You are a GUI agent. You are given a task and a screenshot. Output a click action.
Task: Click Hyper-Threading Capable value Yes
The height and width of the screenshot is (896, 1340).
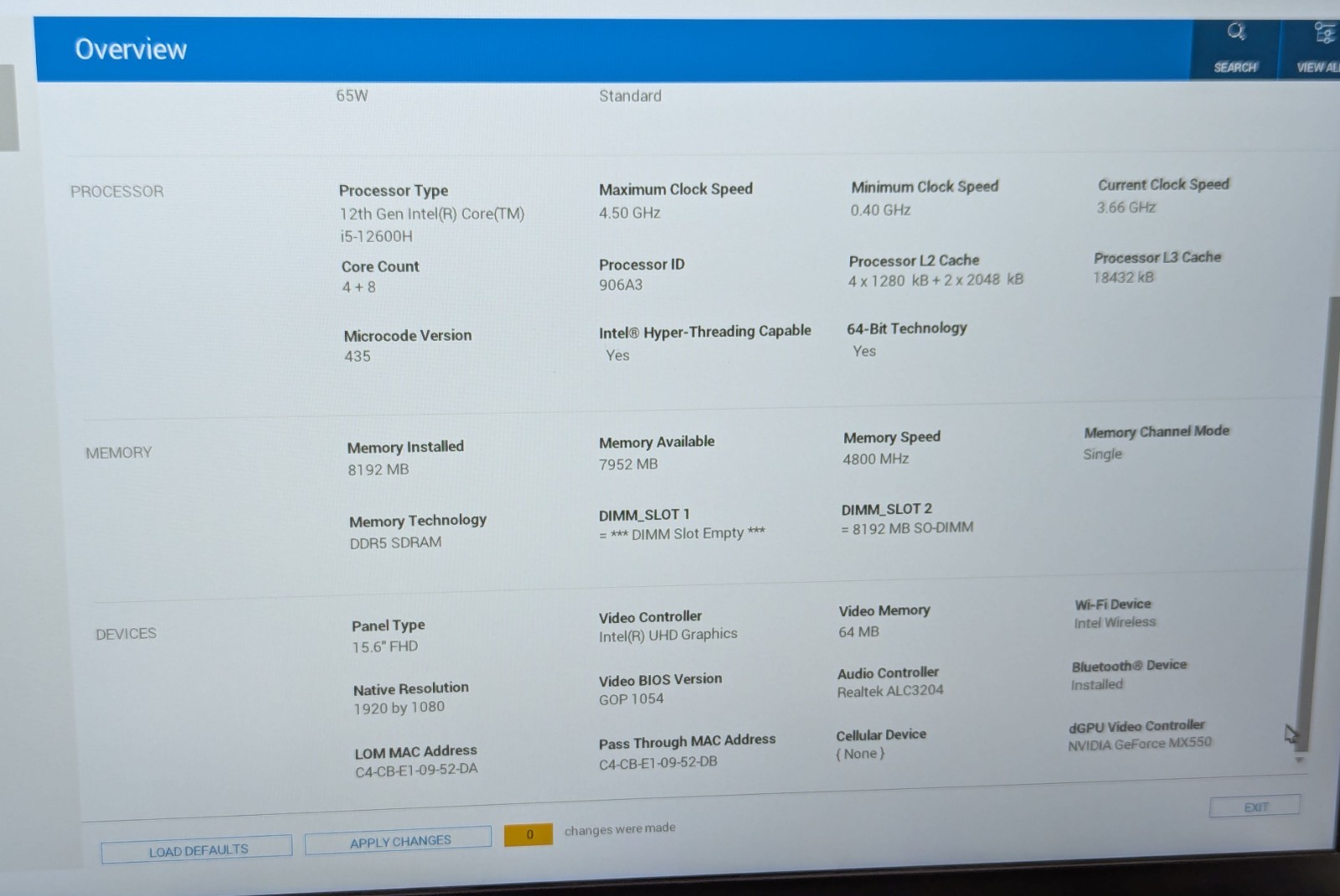(617, 355)
